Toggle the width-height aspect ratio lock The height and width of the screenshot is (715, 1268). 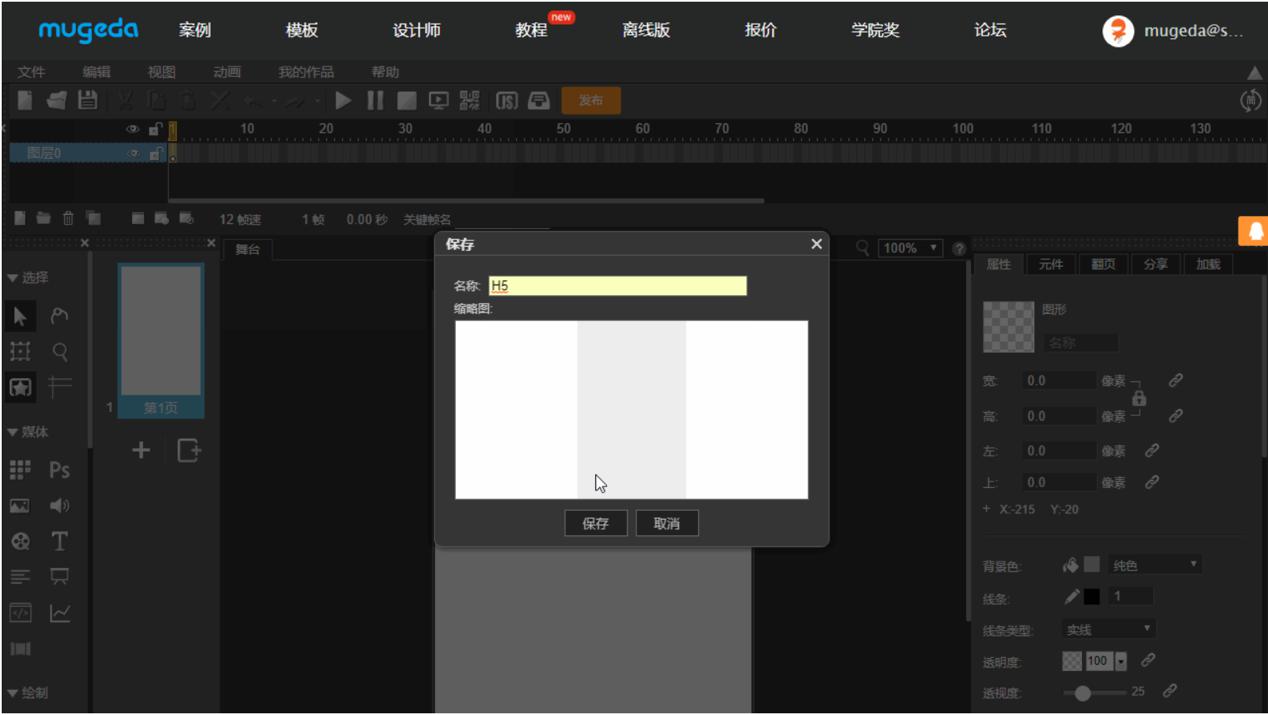point(1139,398)
